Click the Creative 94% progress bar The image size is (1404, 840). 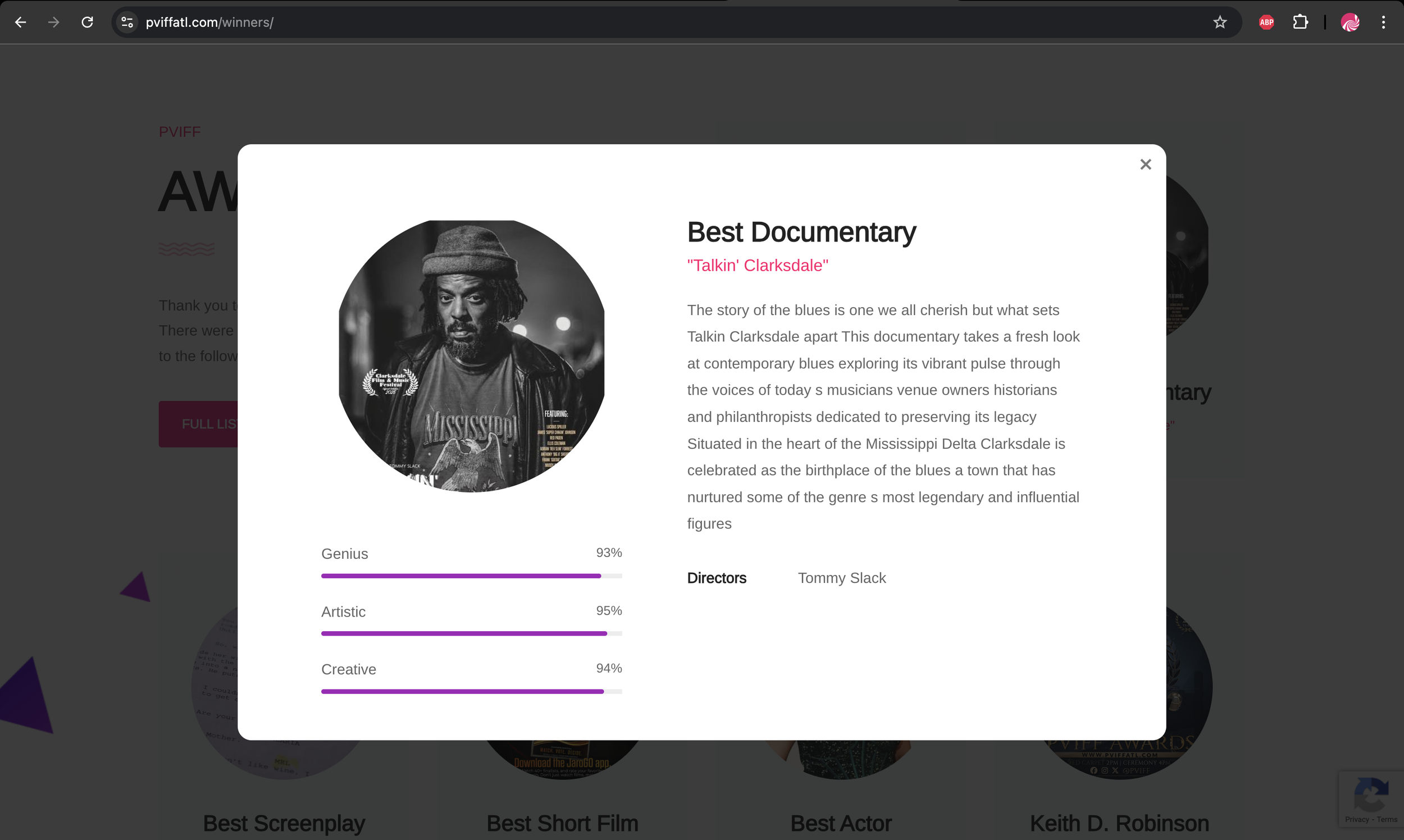(x=471, y=691)
